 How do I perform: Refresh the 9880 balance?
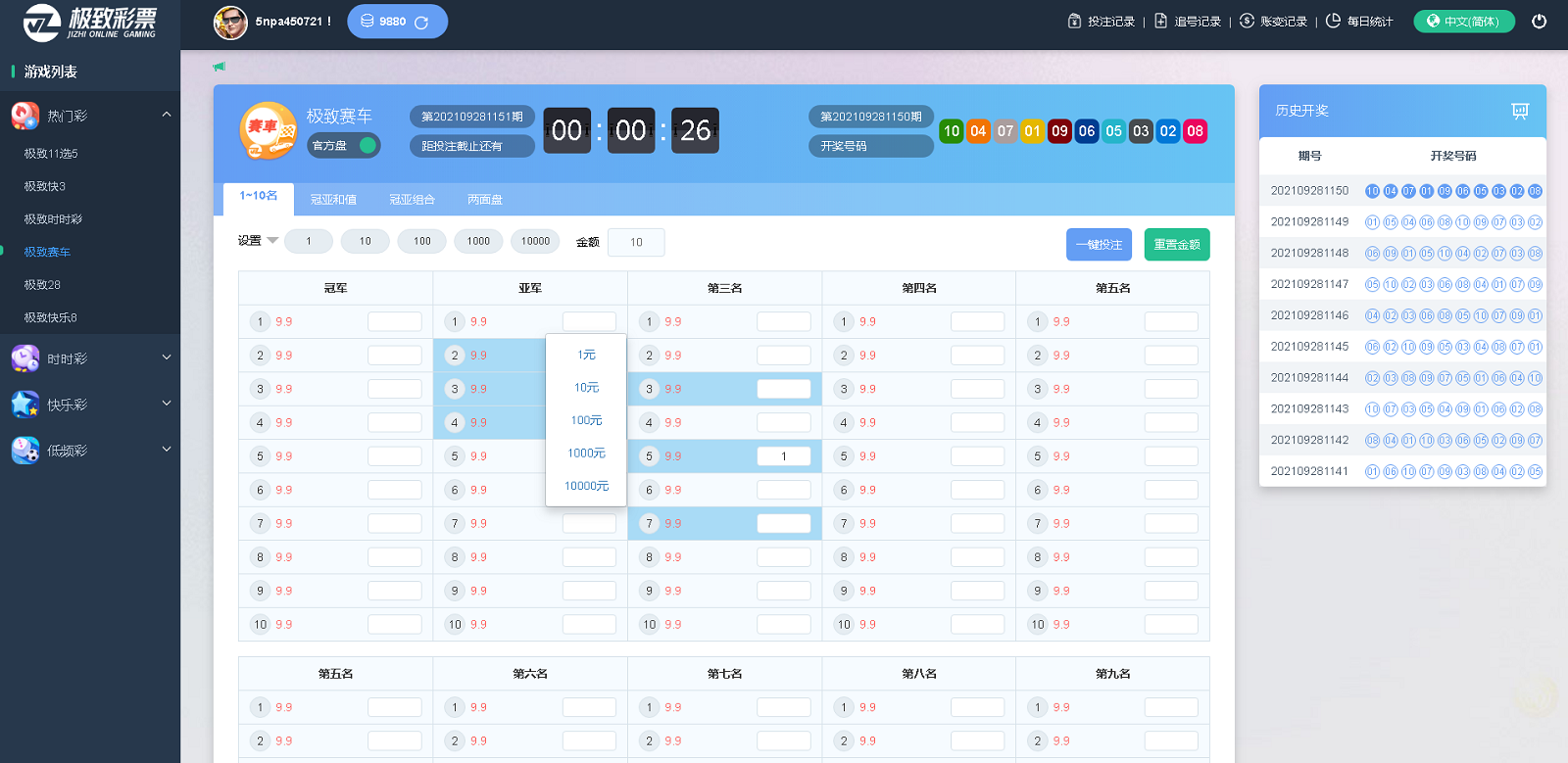click(x=421, y=22)
